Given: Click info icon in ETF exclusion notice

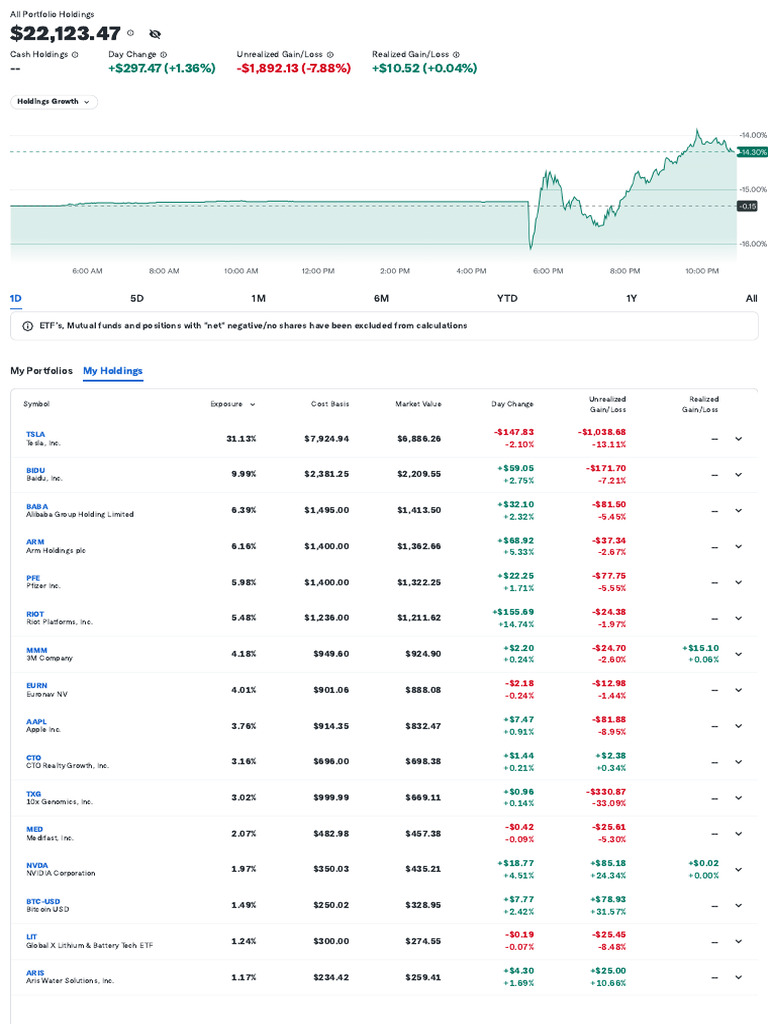Looking at the screenshot, I should [x=27, y=326].
